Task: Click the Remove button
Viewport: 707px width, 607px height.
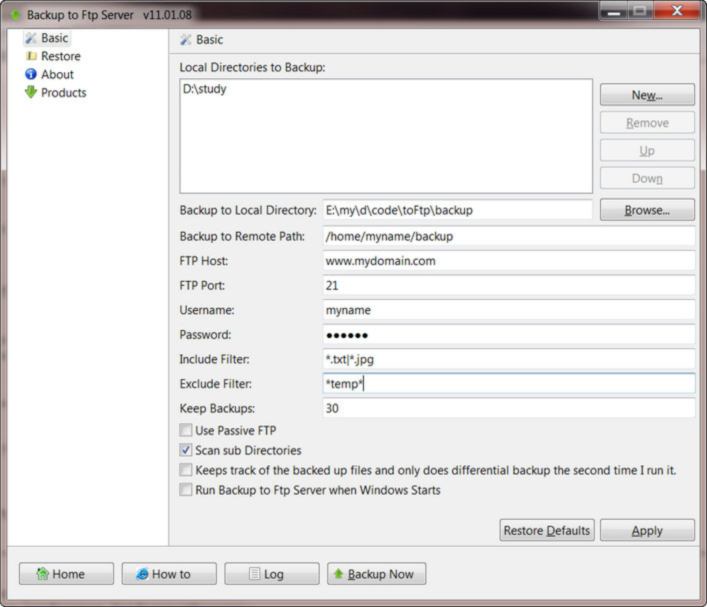Action: coord(647,123)
